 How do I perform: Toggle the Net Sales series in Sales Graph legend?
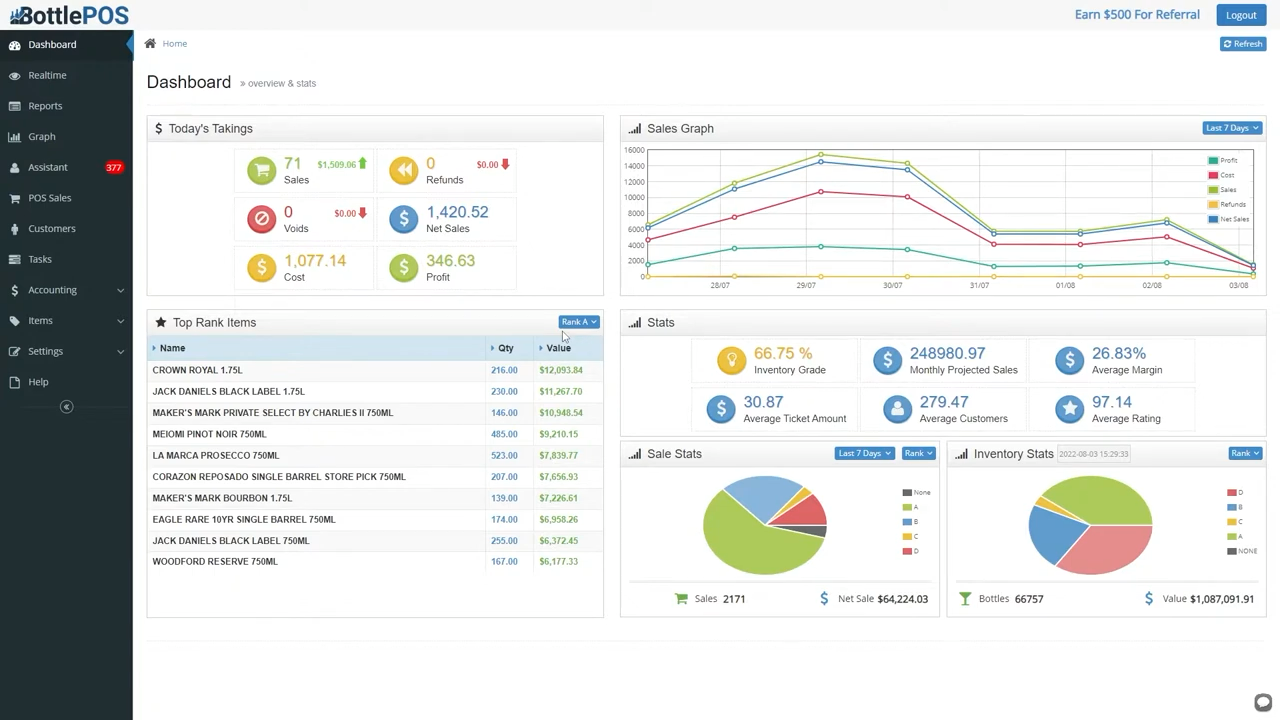1229,219
